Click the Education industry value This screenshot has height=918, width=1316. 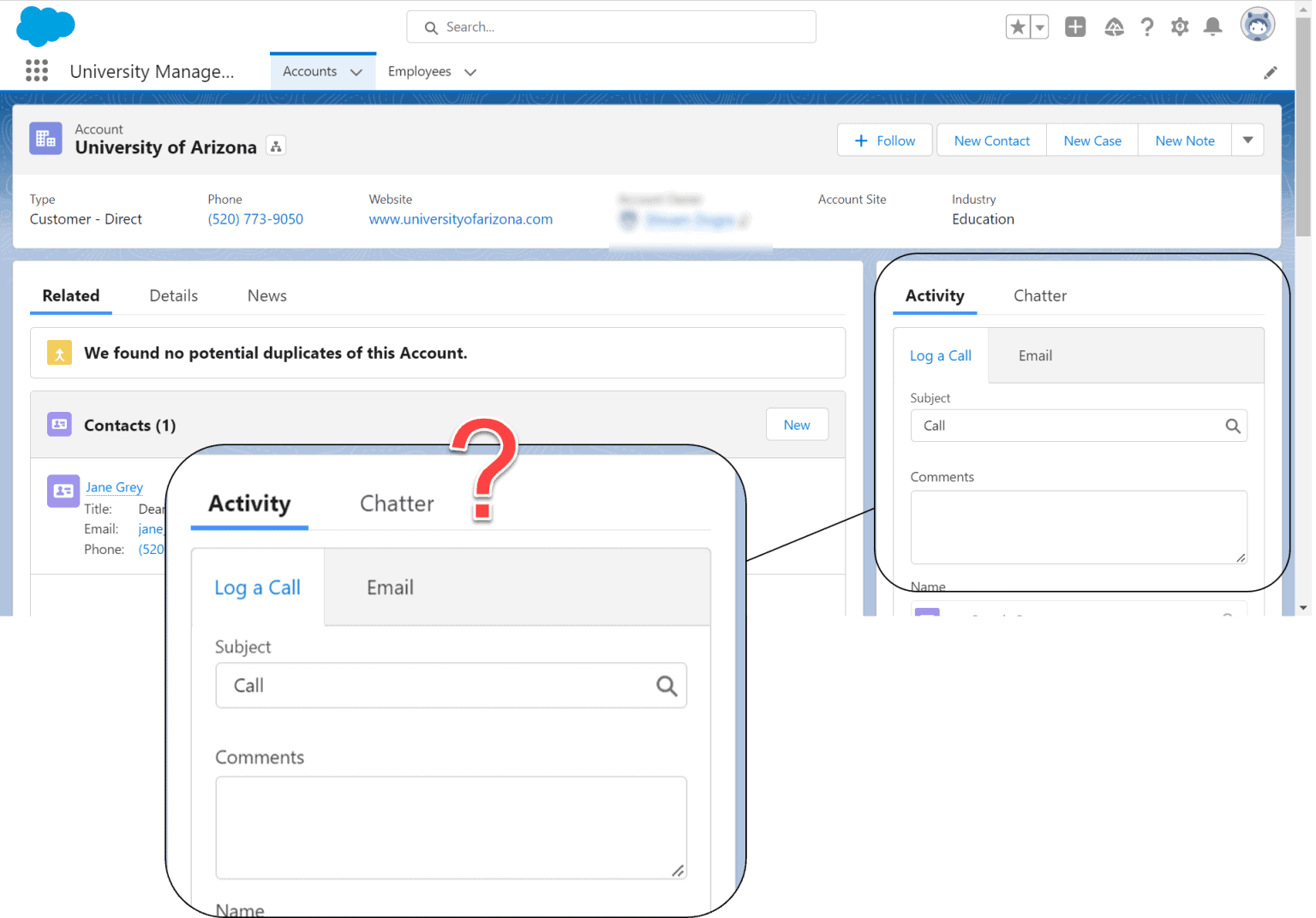983,219
